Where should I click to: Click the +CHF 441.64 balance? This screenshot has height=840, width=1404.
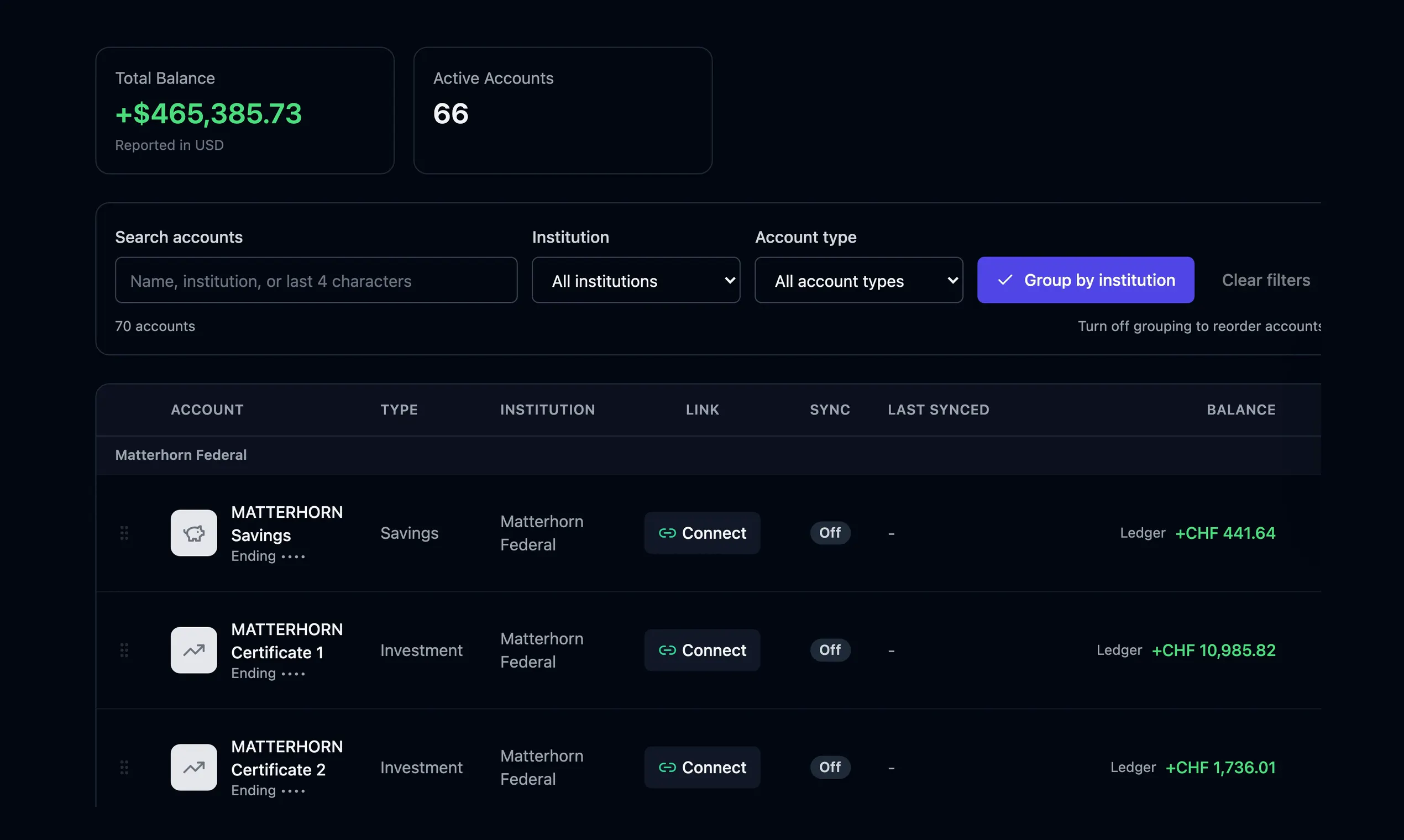click(1225, 533)
